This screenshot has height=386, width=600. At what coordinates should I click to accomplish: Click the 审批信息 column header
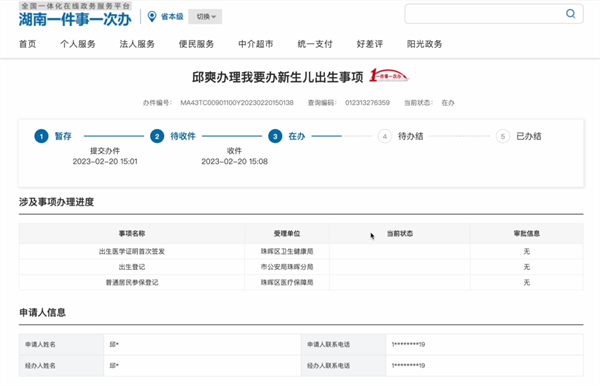(x=527, y=233)
